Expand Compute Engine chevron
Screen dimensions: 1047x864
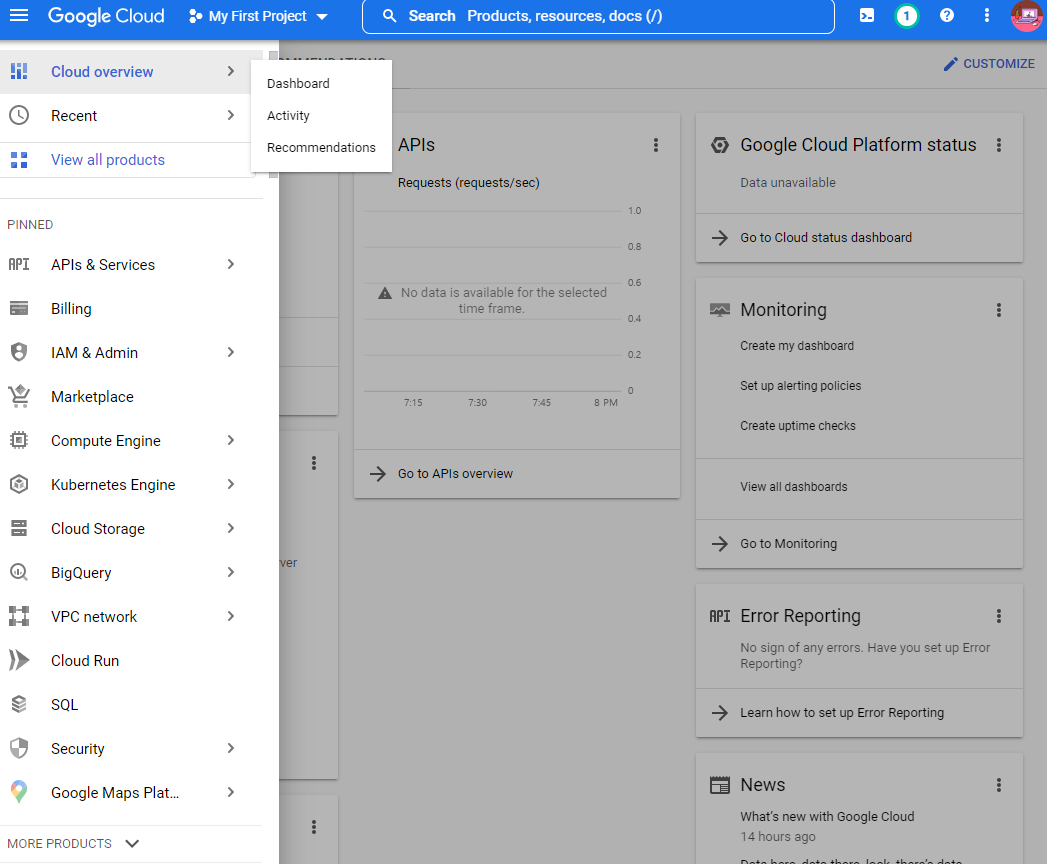[231, 440]
